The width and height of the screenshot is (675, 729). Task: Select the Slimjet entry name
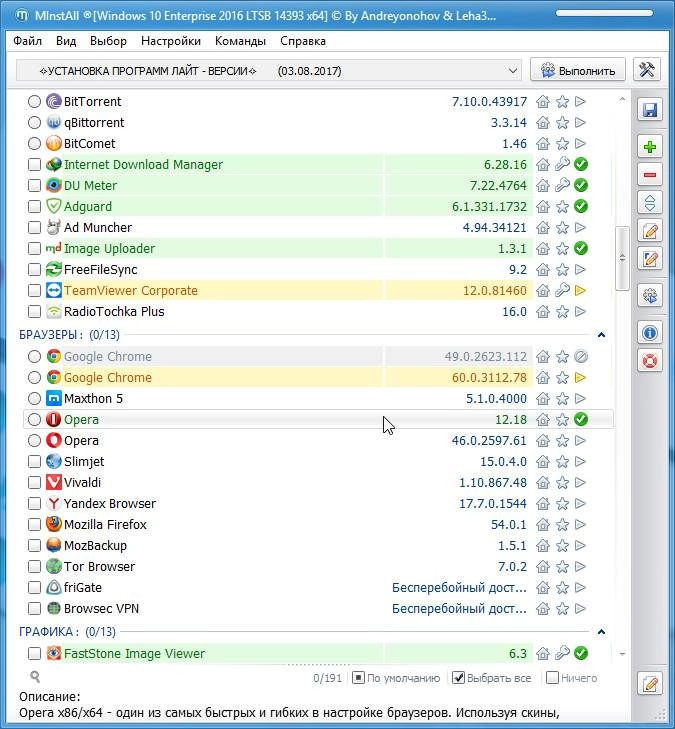pos(84,462)
